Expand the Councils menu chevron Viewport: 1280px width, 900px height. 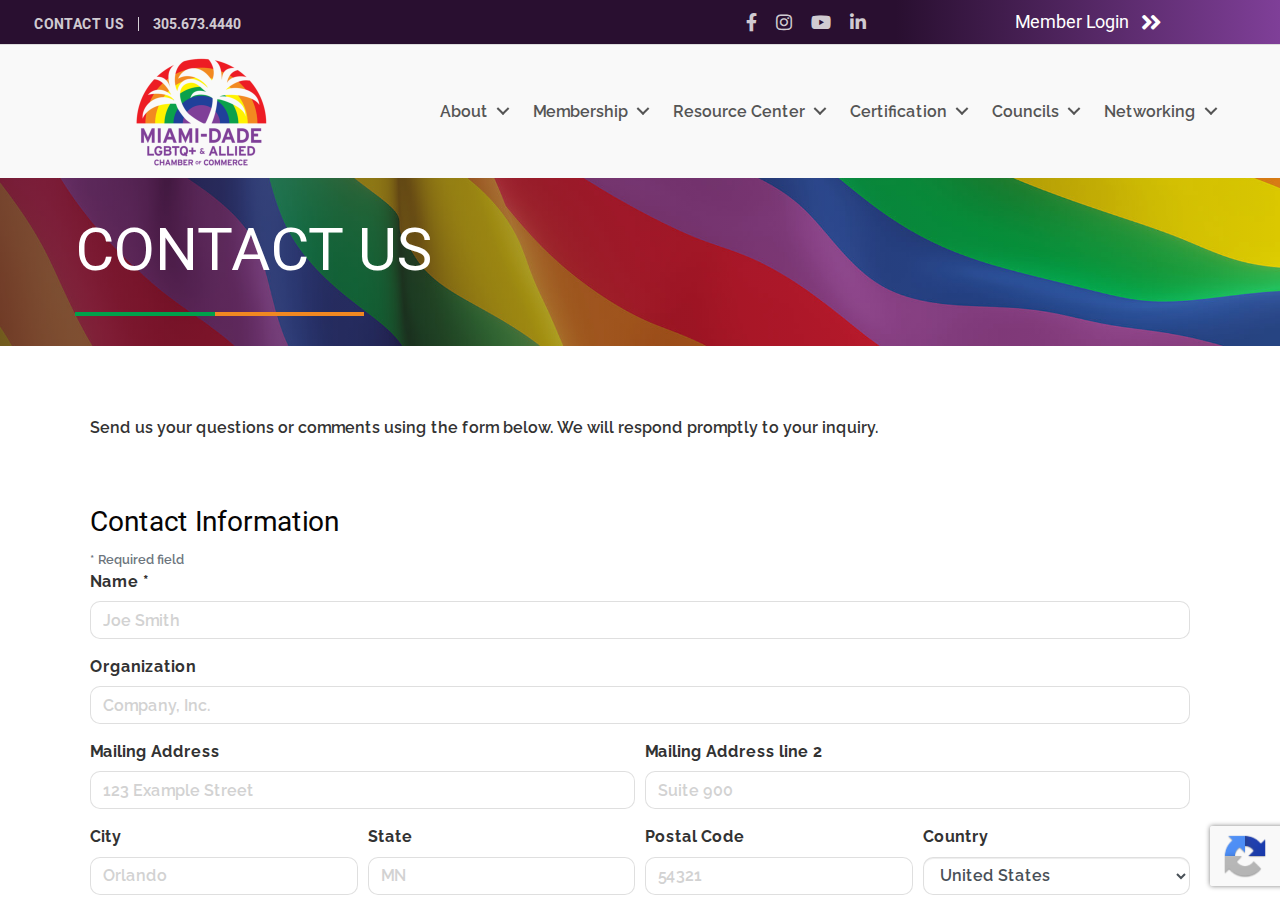click(1074, 111)
